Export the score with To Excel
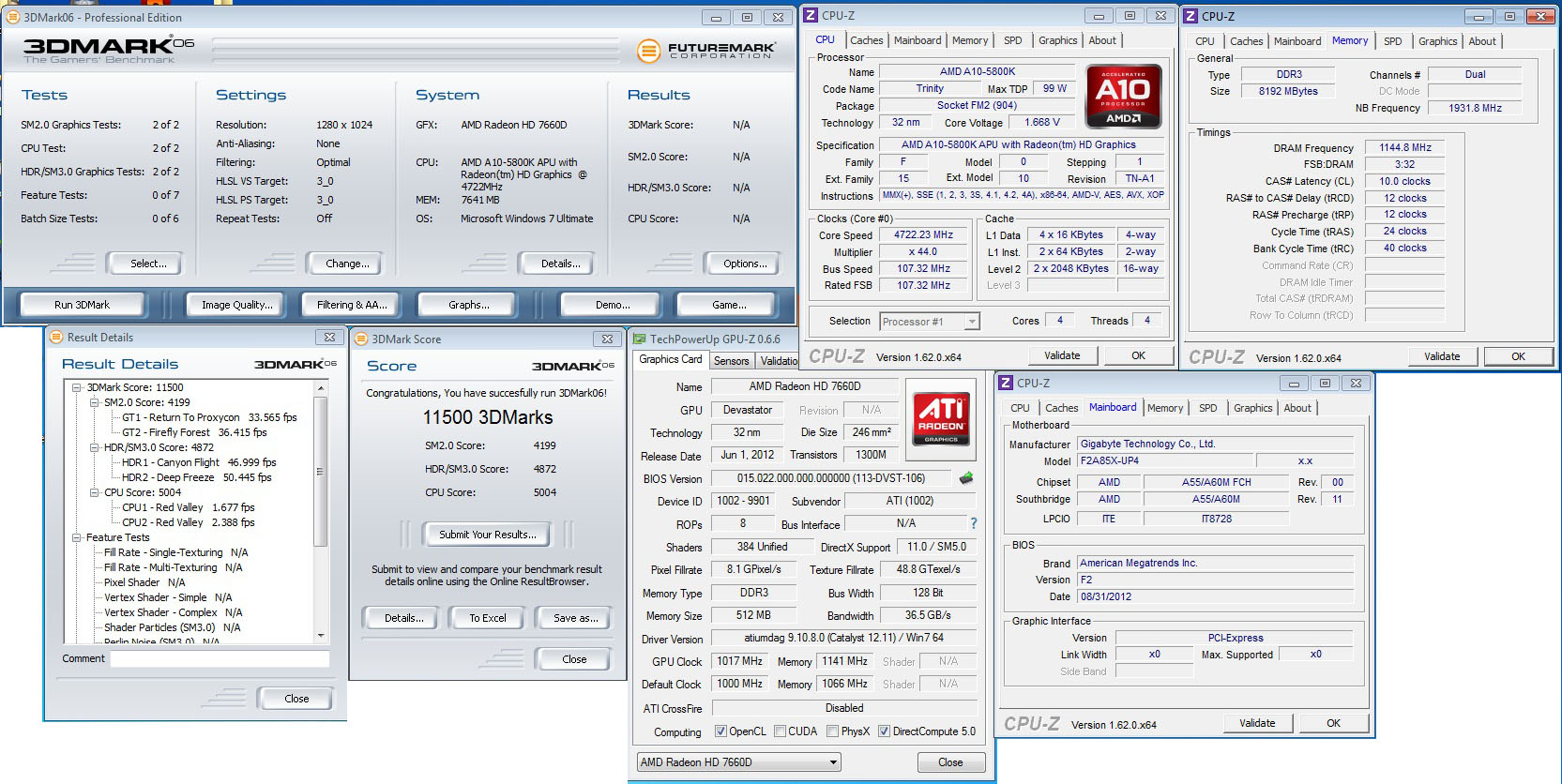Viewport: 1562px width, 784px height. 488,618
